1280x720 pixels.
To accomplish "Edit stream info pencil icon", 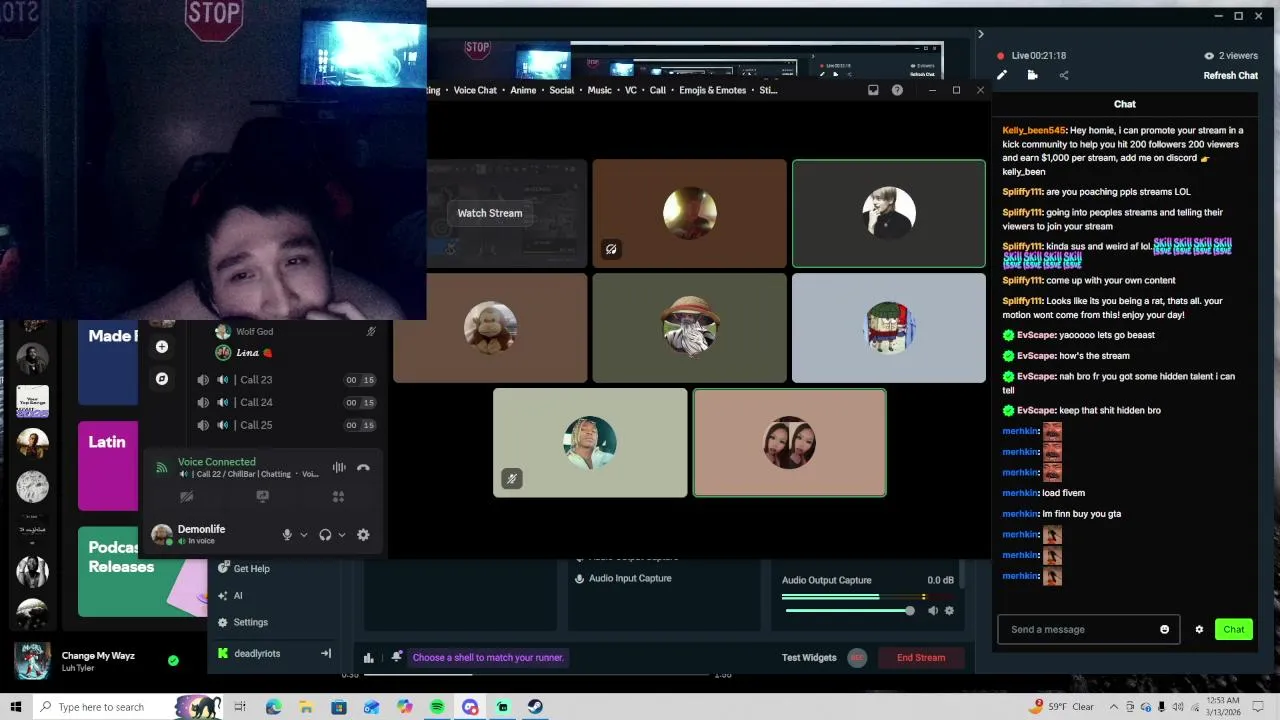I will point(1002,75).
